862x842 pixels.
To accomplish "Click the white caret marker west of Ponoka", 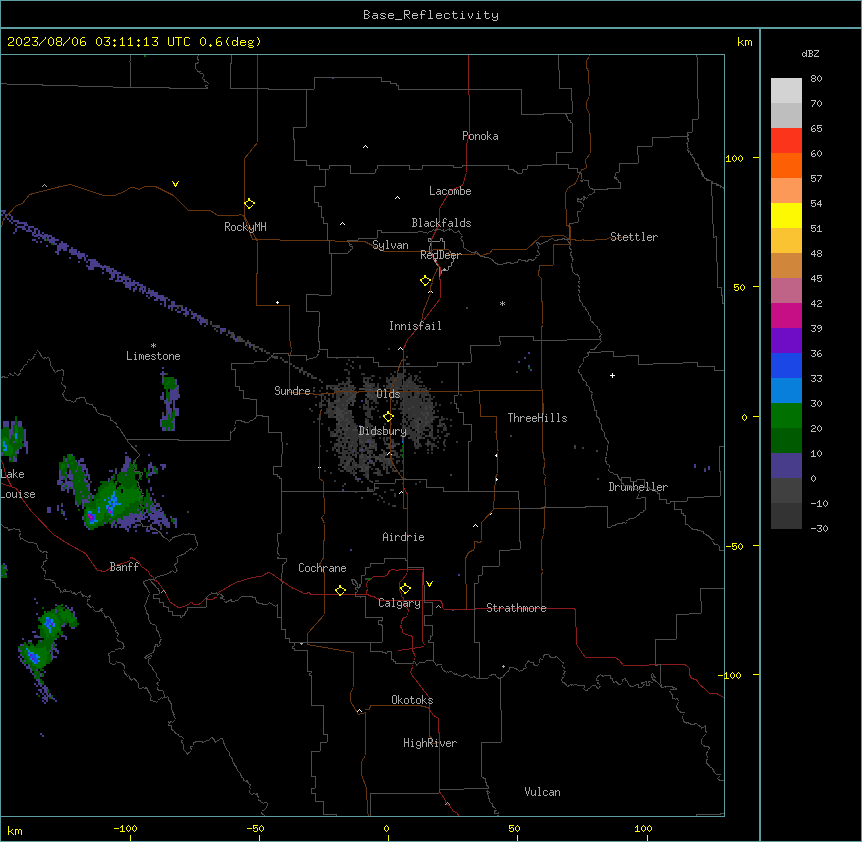I will tap(366, 147).
